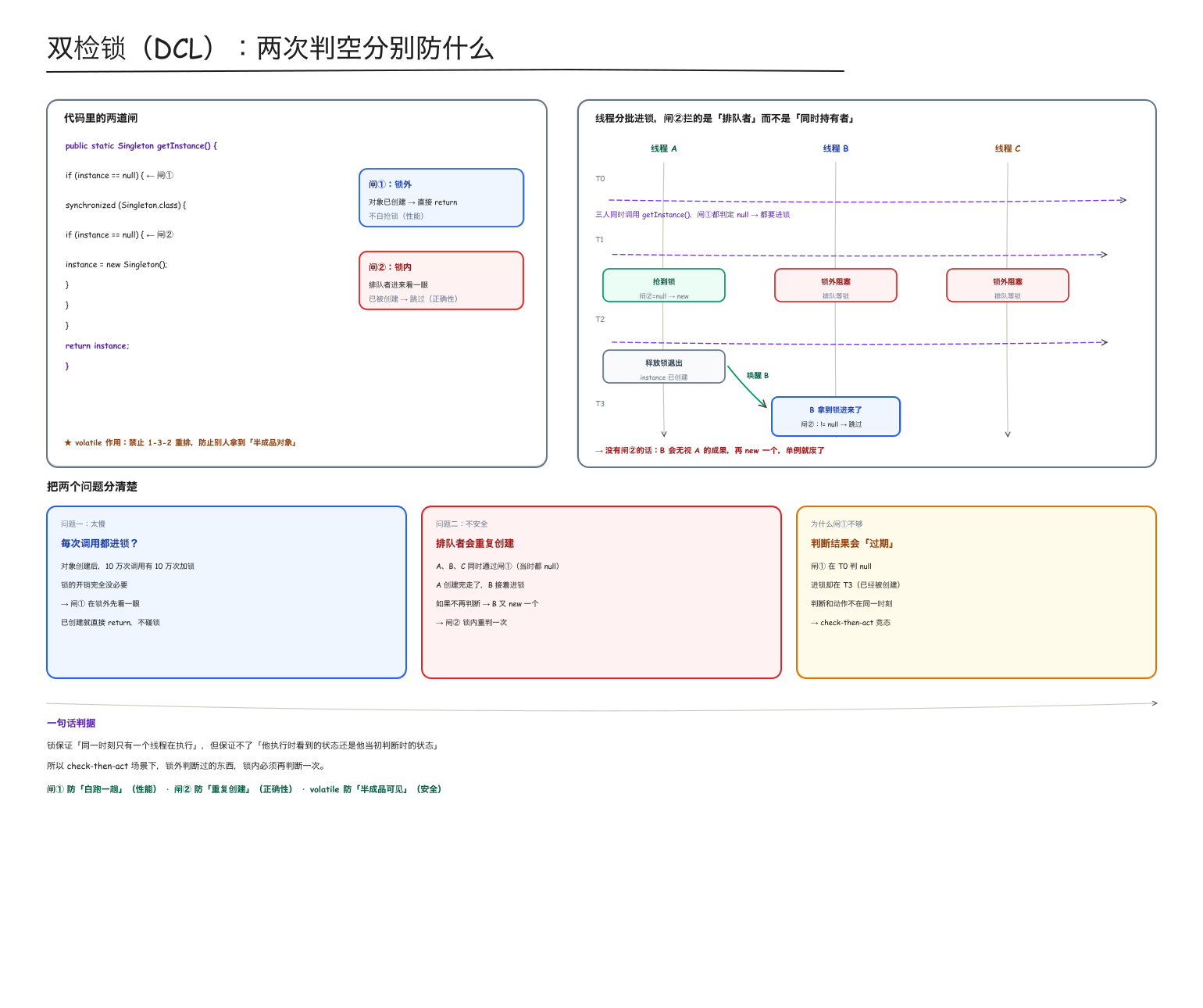Click the green summary line starting "闸① 防"
This screenshot has height=1008, width=1203.
point(245,790)
